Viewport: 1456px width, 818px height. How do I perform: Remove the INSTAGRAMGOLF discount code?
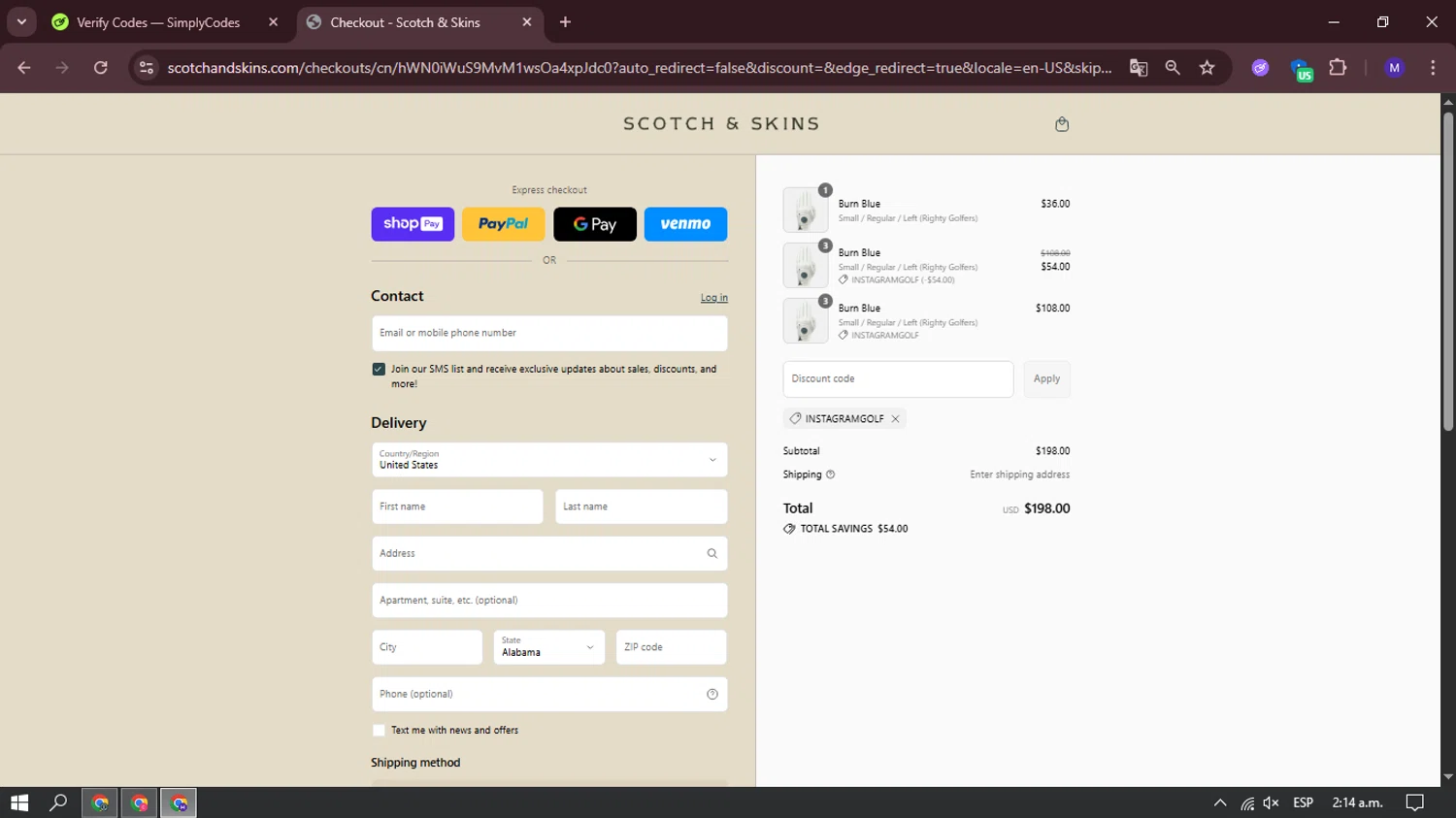[895, 419]
